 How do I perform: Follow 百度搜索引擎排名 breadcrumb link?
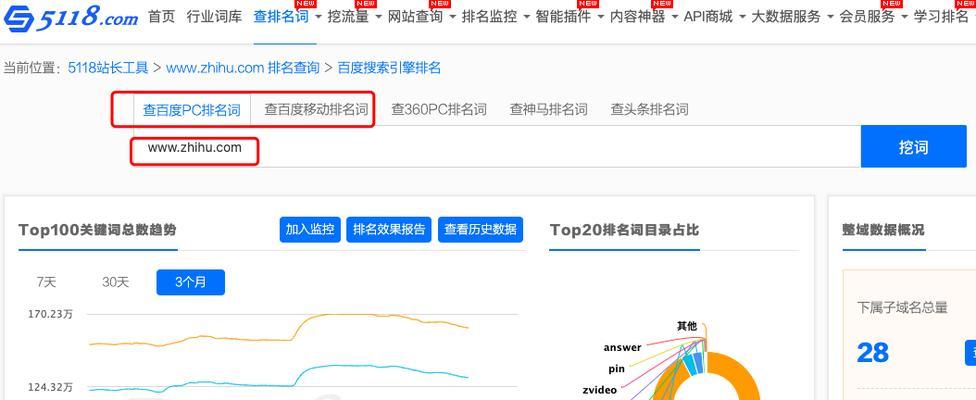click(x=389, y=68)
